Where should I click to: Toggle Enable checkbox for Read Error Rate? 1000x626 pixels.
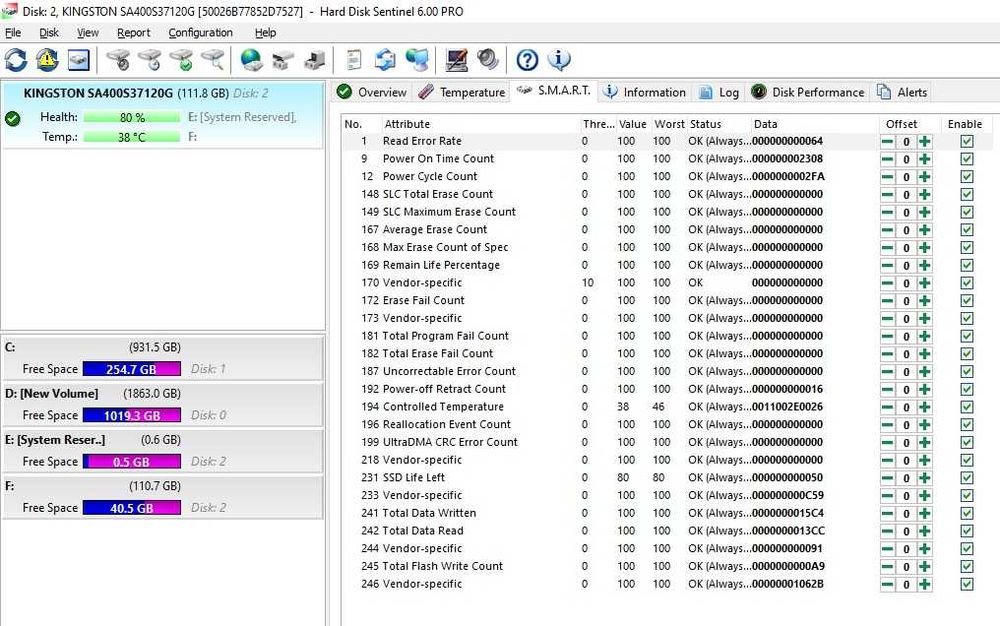coord(967,142)
